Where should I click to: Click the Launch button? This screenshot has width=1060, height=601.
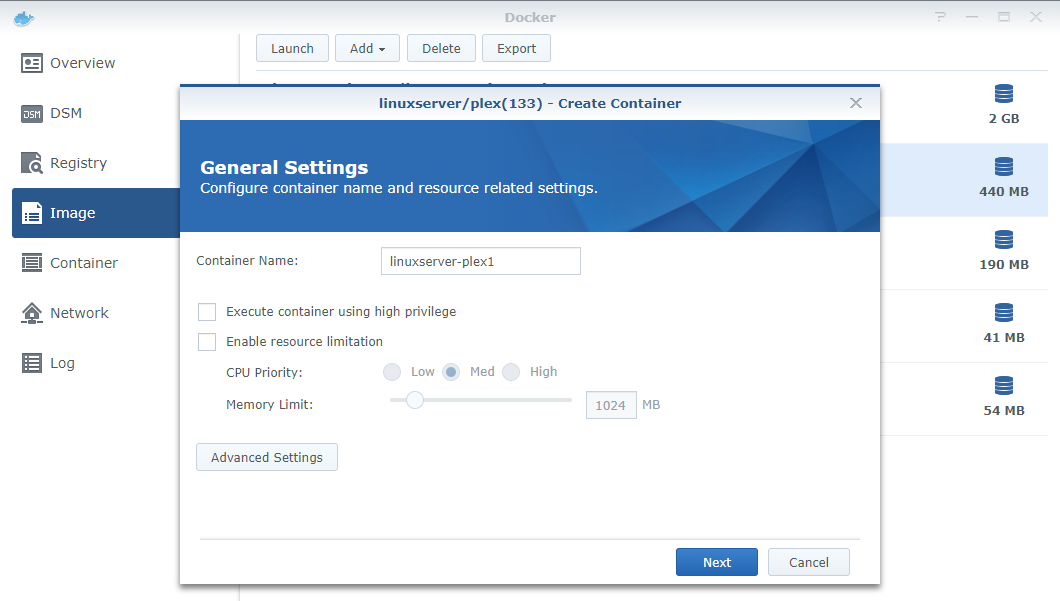point(292,48)
